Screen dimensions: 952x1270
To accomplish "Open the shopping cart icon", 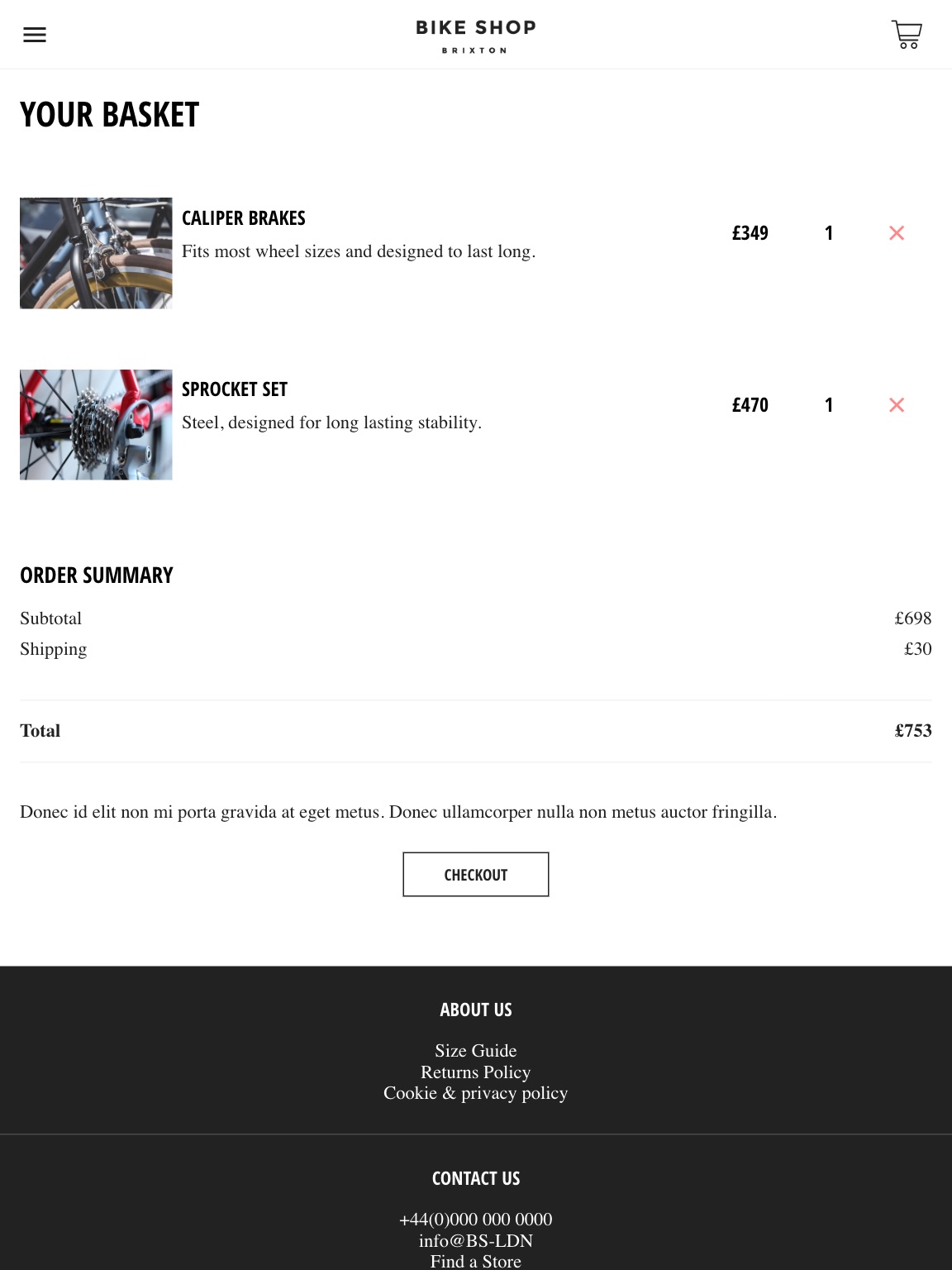I will point(907,35).
